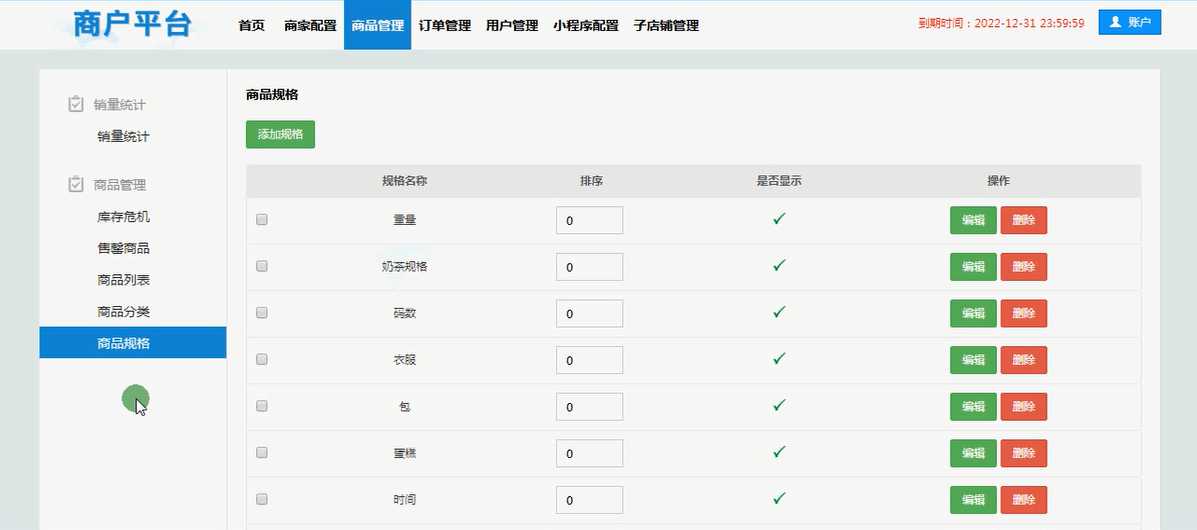The height and width of the screenshot is (530, 1197).
Task: Delete the 包 specification row
Action: point(1023,406)
